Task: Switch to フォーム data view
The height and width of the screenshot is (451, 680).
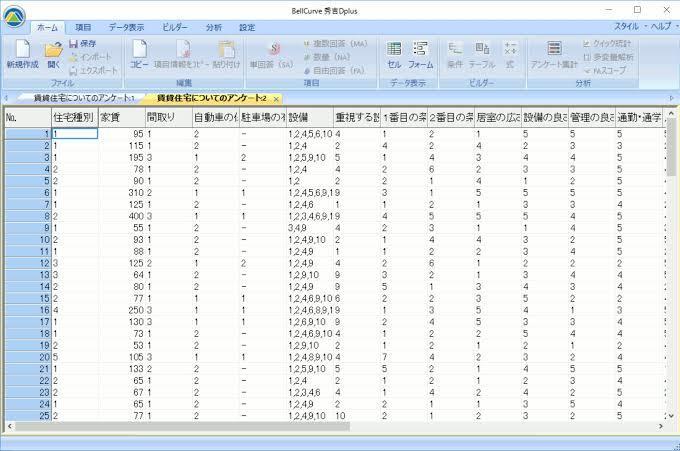Action: (x=420, y=55)
